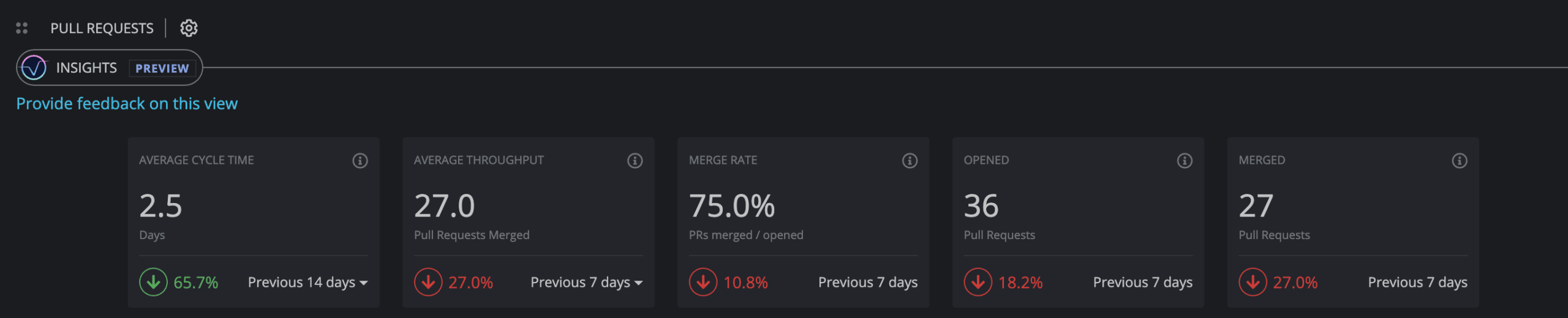Open Opened card info icon

tap(1185, 160)
